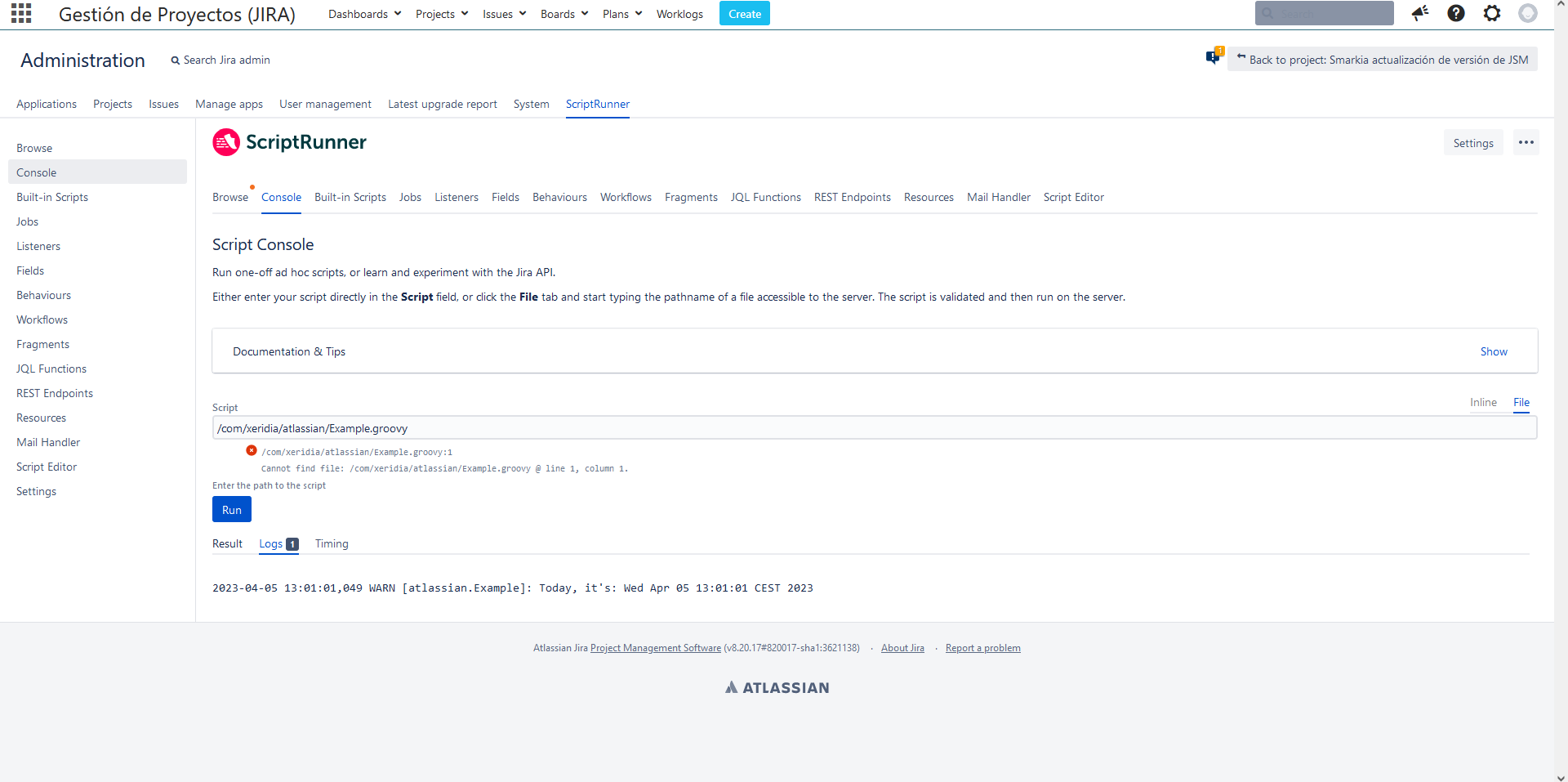
Task: Switch script input to Inline mode
Action: coord(1484,402)
